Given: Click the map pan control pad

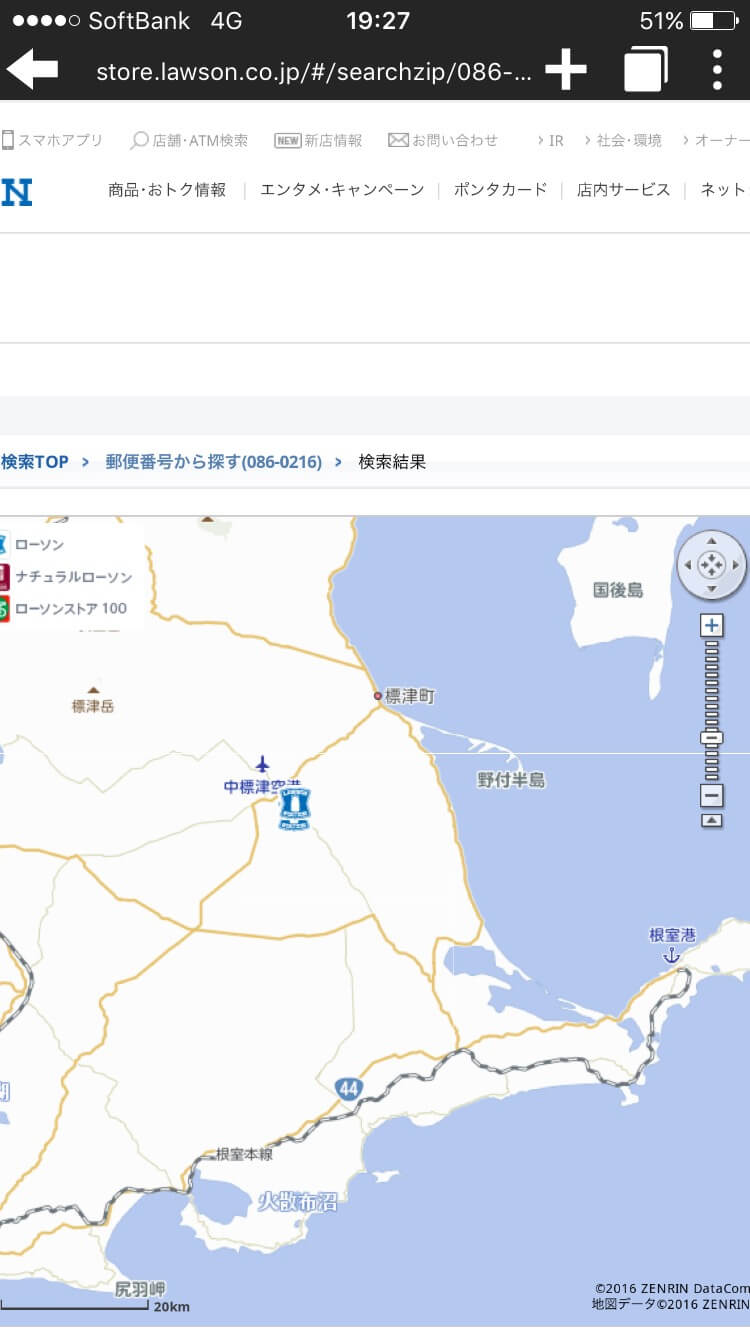Looking at the screenshot, I should click(711, 565).
